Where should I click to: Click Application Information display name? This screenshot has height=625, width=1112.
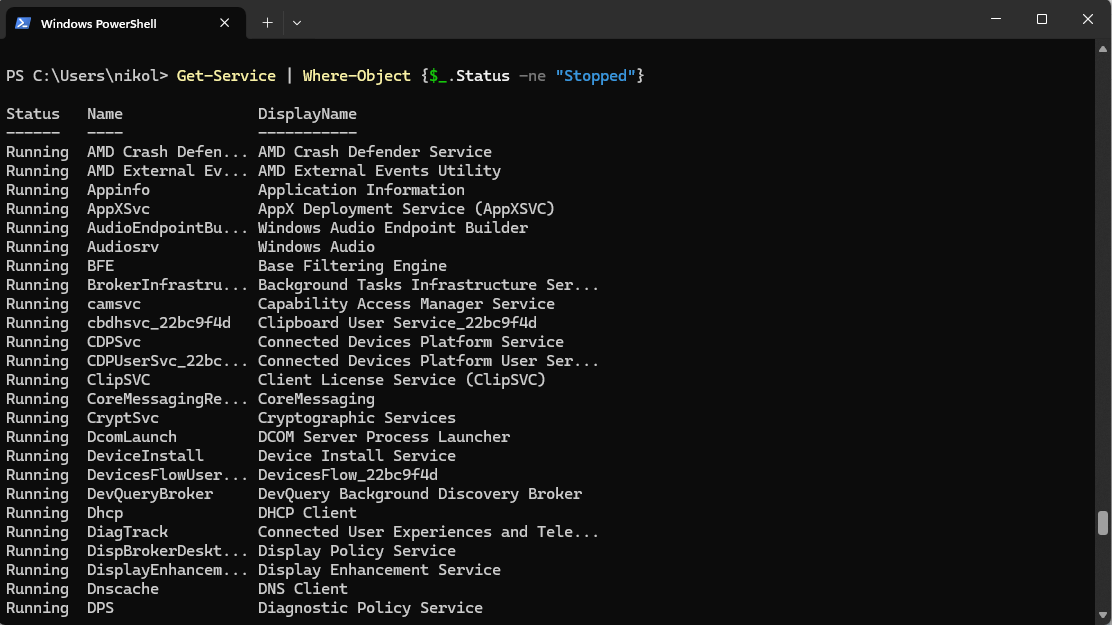click(x=361, y=190)
